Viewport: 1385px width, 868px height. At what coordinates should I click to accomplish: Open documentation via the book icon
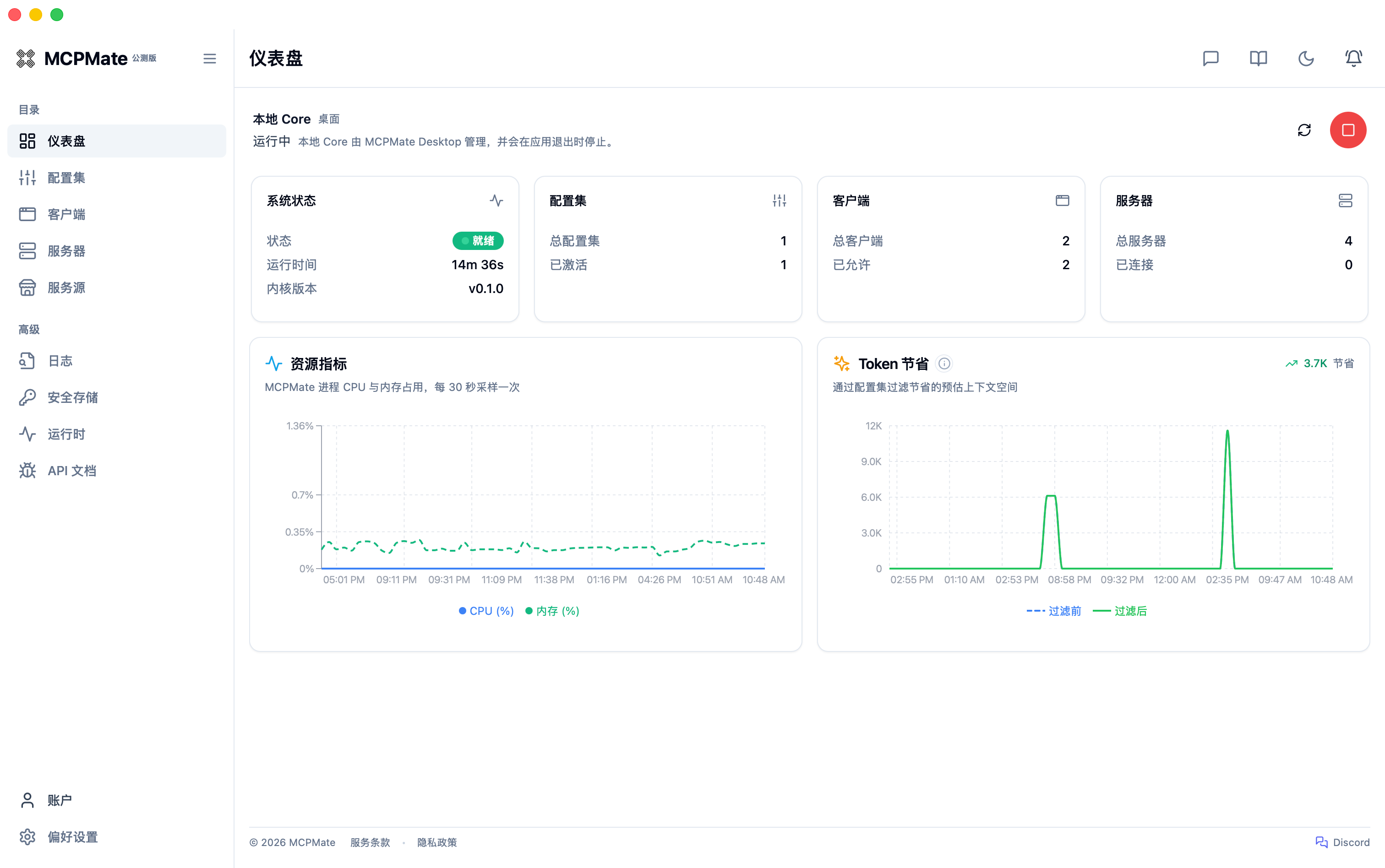coord(1258,59)
